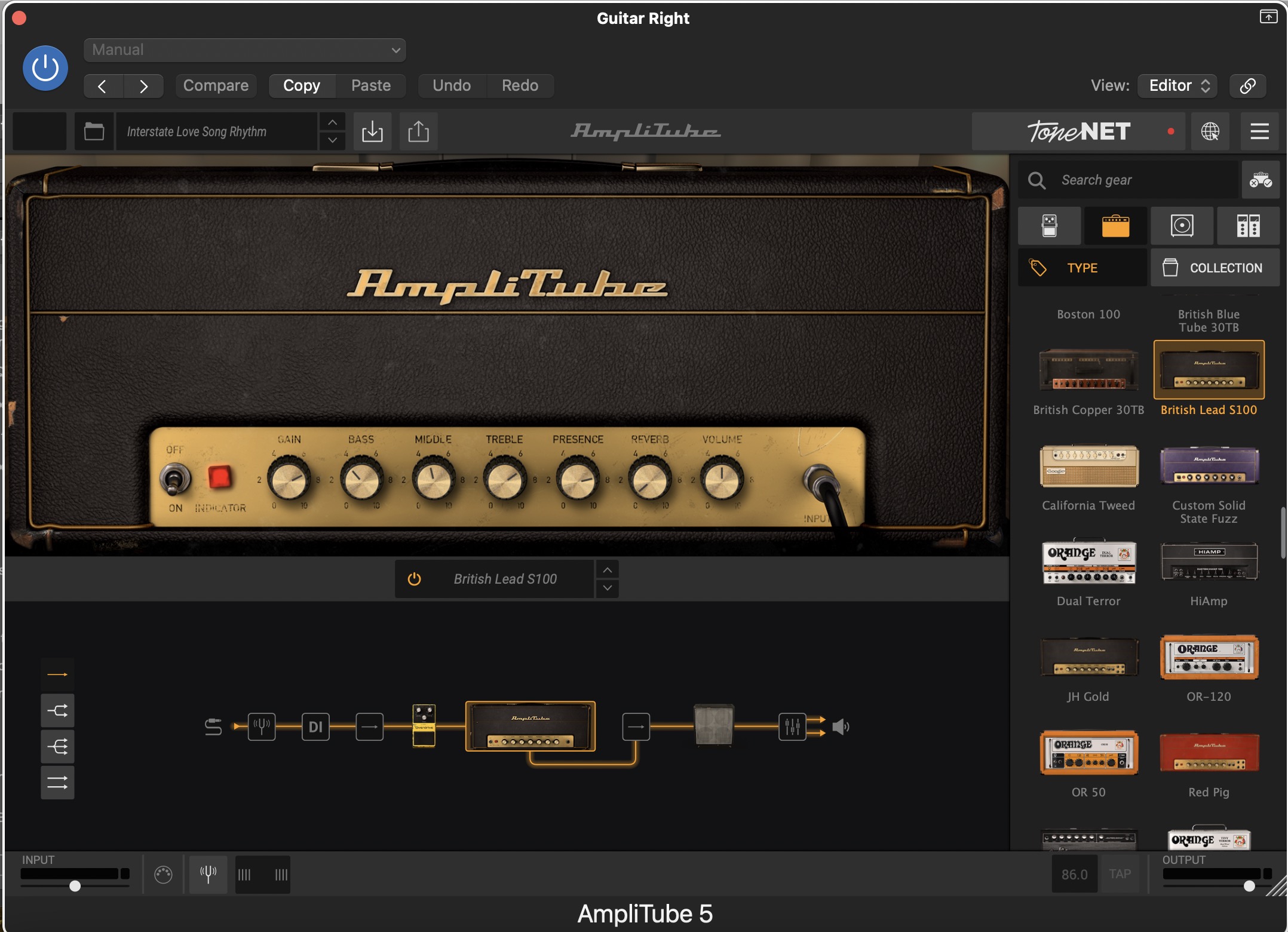Open the View Editor dropdown
Viewport: 1288px width, 932px height.
(1177, 85)
